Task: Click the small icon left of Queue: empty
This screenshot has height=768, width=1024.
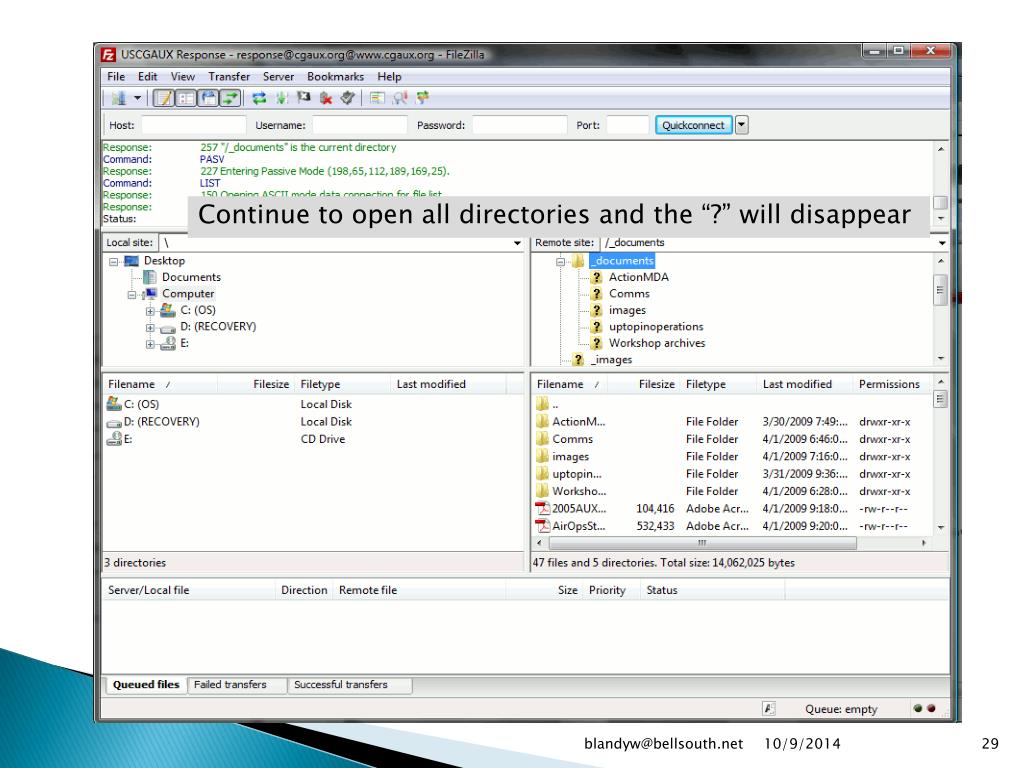Action: pos(769,709)
